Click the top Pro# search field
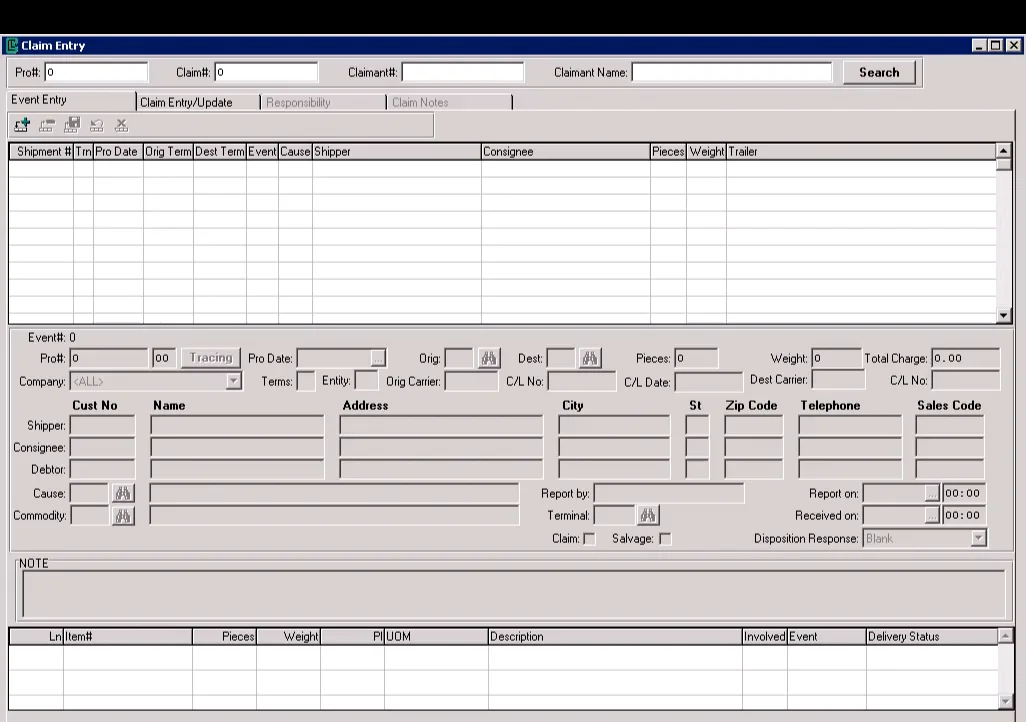This screenshot has width=1026, height=722. (96, 72)
